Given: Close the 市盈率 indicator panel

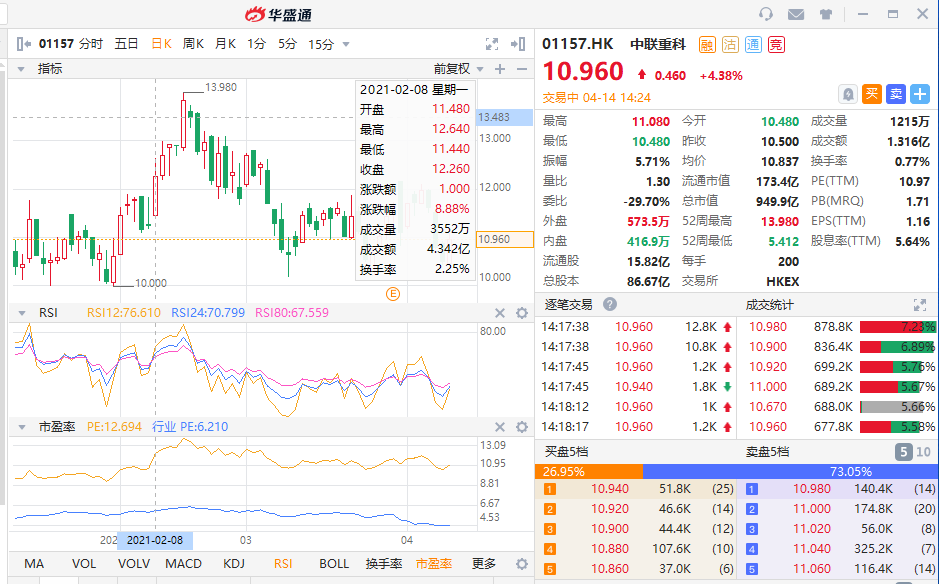Looking at the screenshot, I should coord(500,426).
